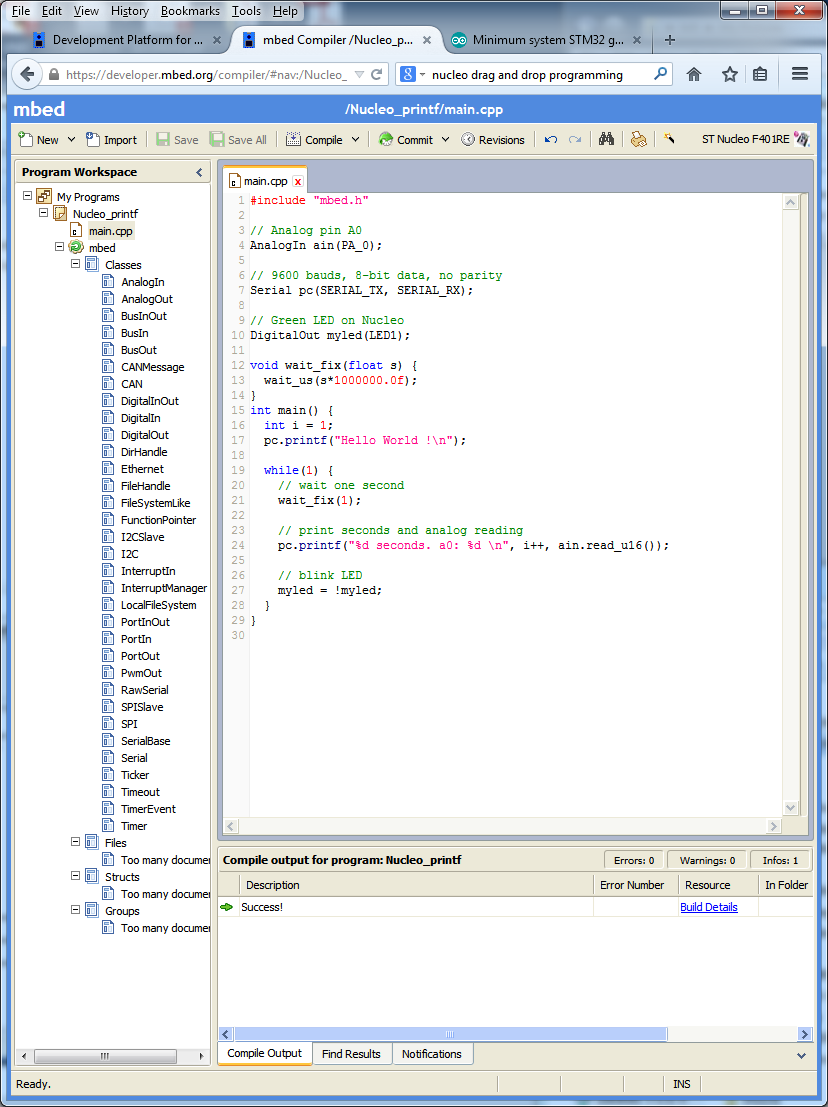Collapse the Classes tree node
828x1107 pixels.
pyautogui.click(x=76, y=265)
